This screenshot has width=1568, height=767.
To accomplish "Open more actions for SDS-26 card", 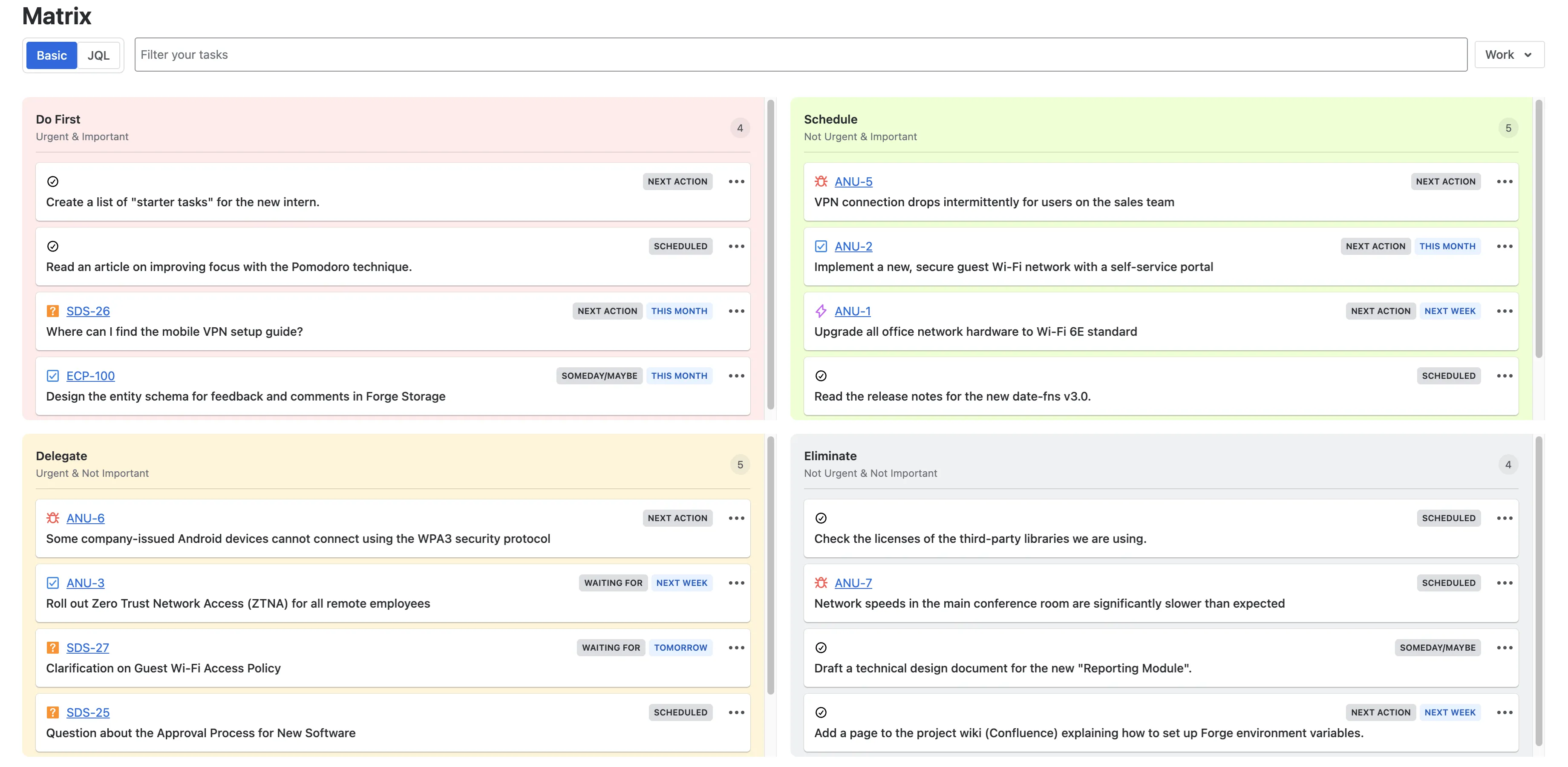I will 737,311.
